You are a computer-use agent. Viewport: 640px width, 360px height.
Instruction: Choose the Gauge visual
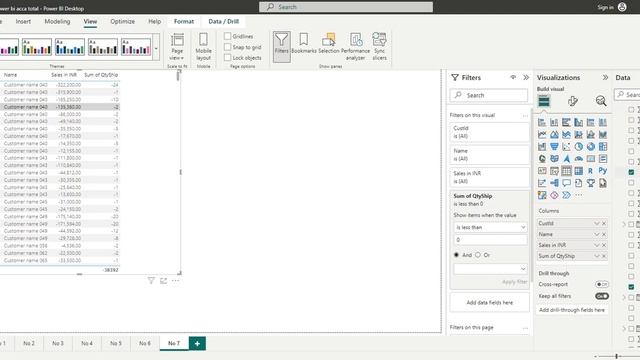(578, 159)
